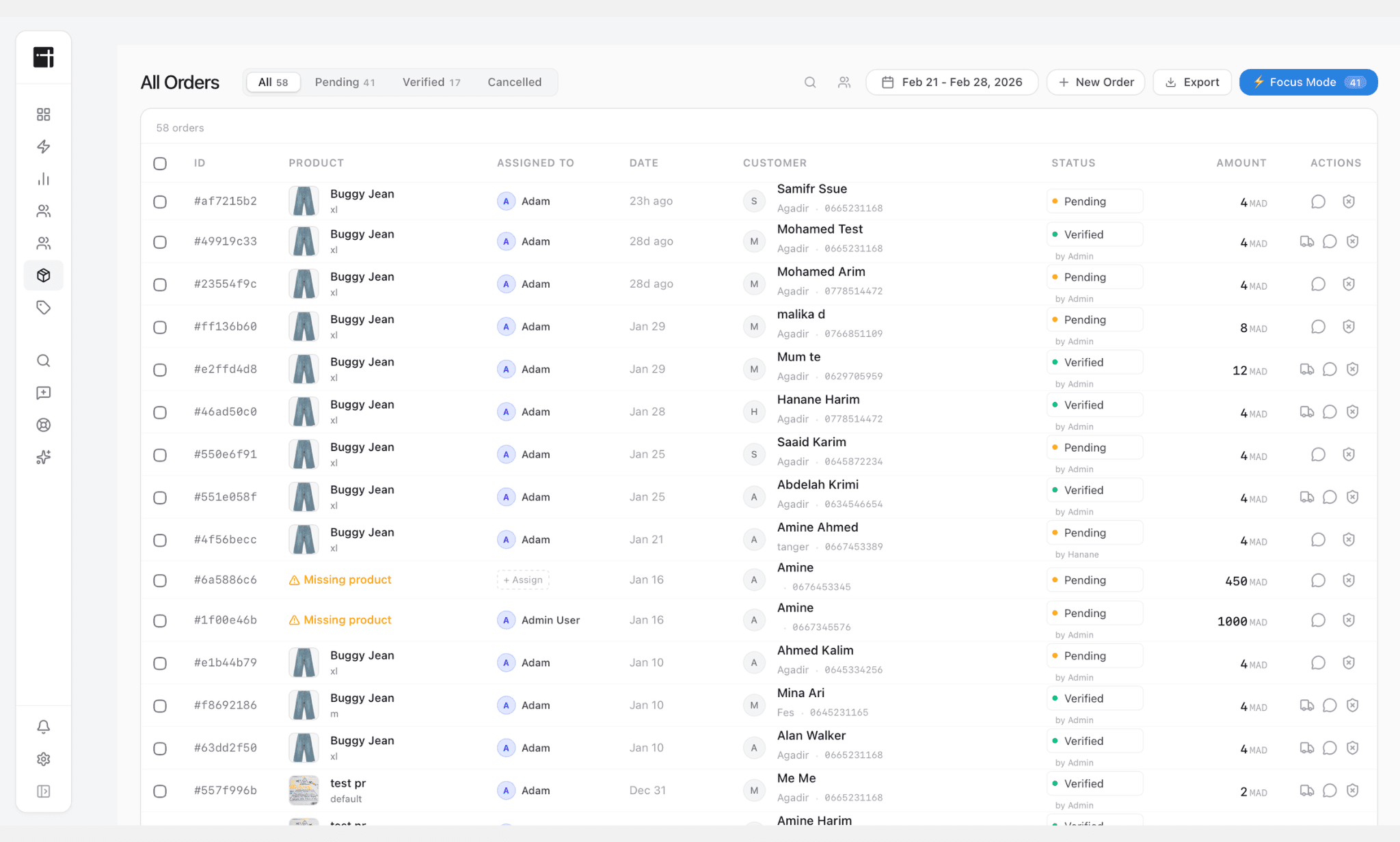This screenshot has width=1400, height=842.
Task: Click the lightning bolt sidebar icon
Action: tap(43, 146)
